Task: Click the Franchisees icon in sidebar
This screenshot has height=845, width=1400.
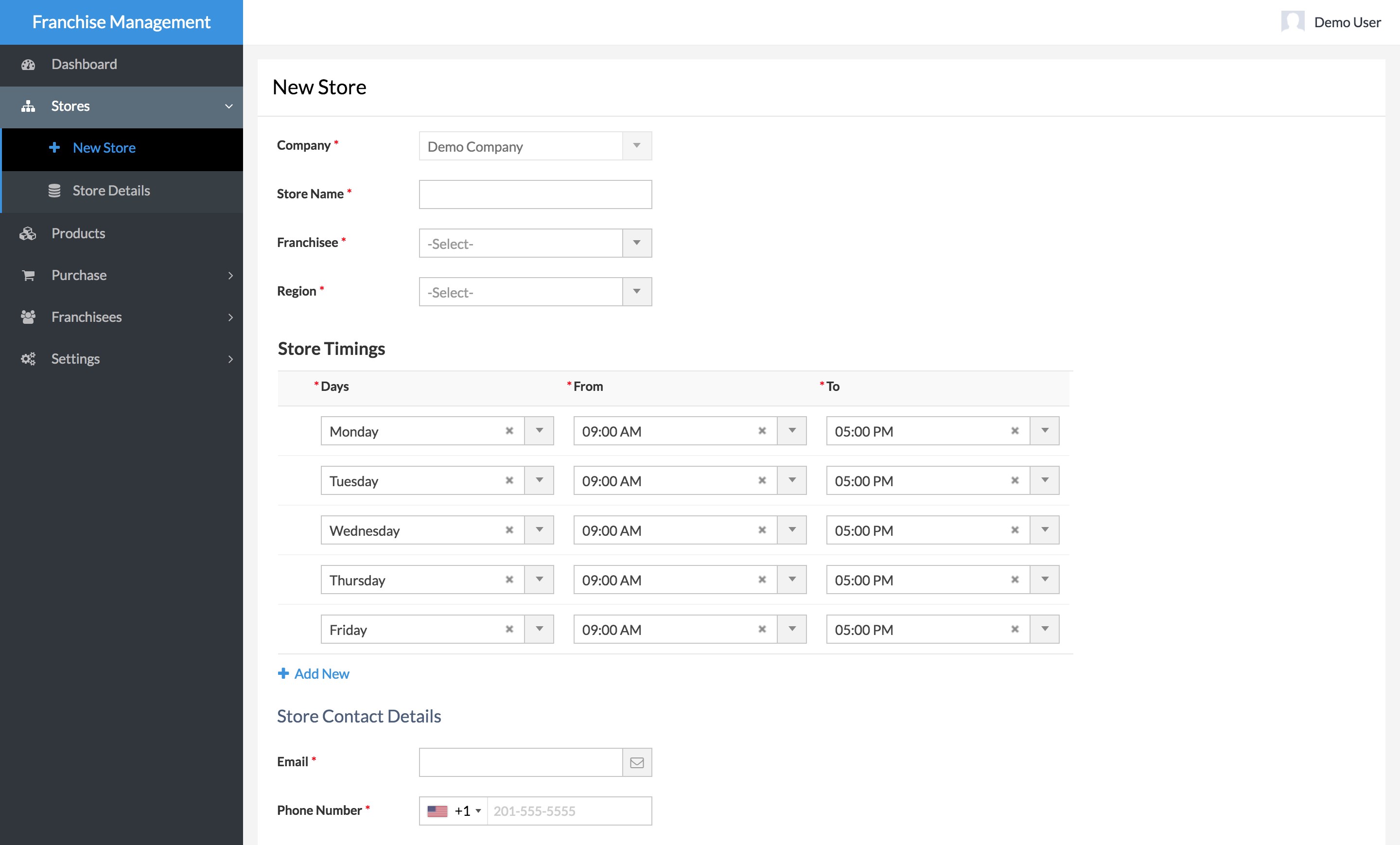Action: pos(28,316)
